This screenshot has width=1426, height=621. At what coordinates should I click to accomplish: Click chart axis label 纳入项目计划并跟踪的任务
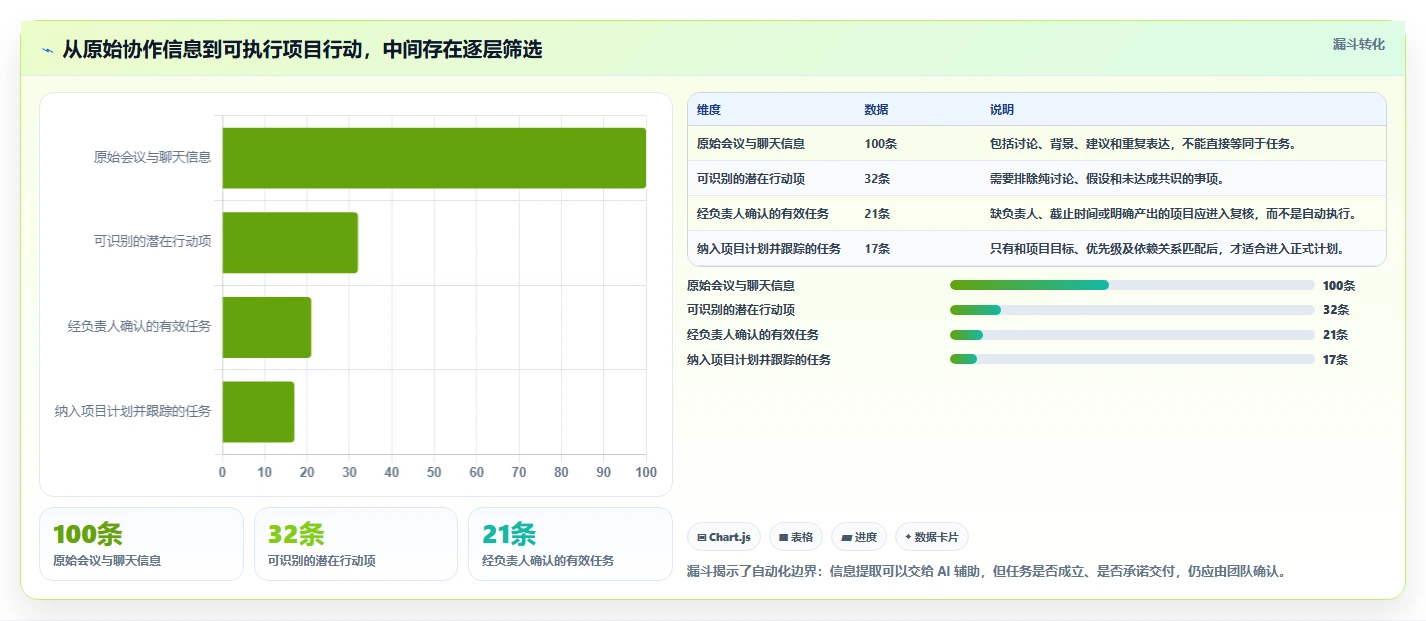[133, 411]
